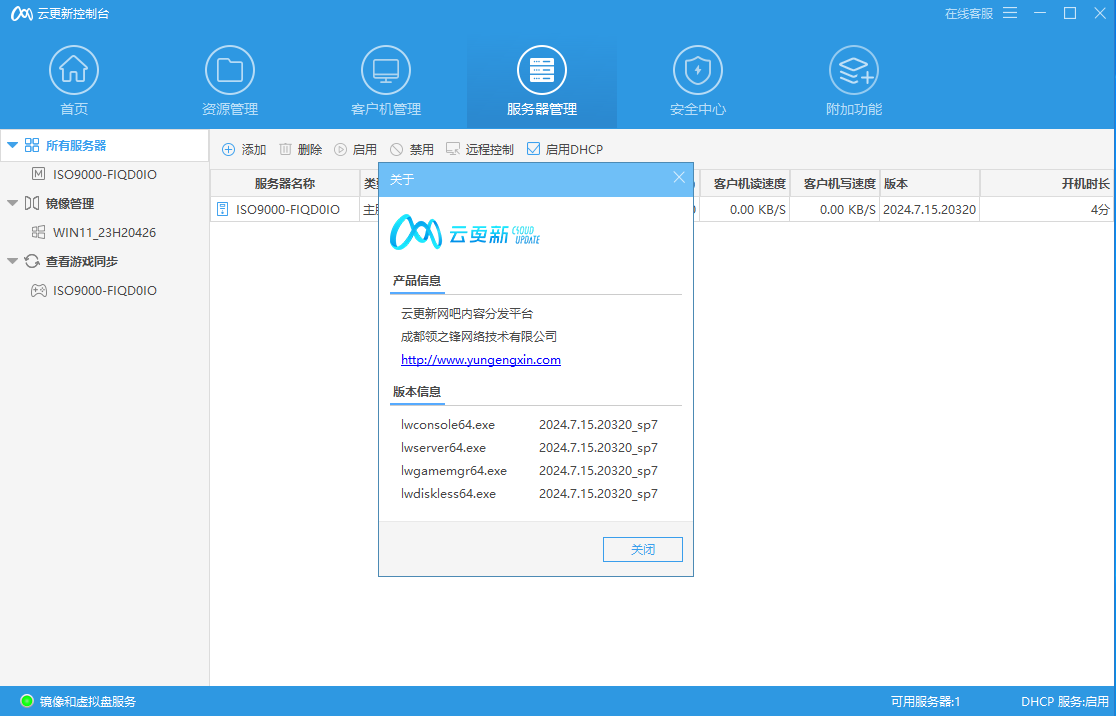Click the 开机时长 column header
The height and width of the screenshot is (716, 1116).
1046,184
